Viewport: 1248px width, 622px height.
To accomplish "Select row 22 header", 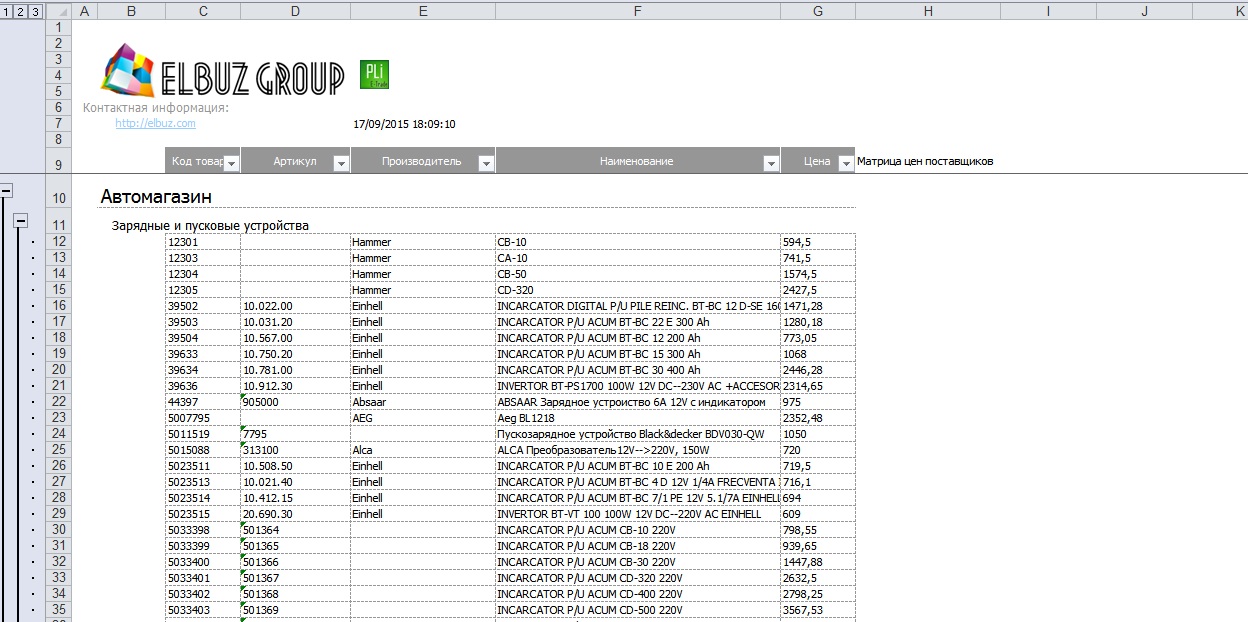I will (58, 401).
